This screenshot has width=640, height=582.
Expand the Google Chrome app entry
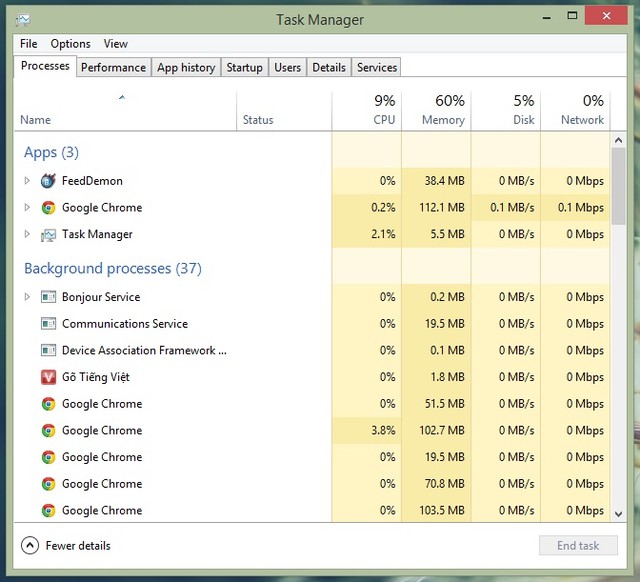[28, 208]
